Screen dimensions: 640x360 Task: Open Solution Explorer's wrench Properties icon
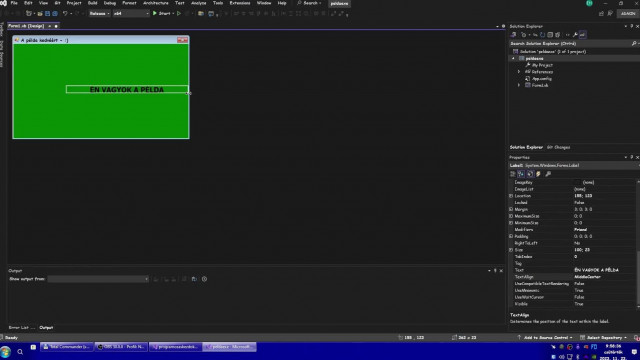pyautogui.click(x=575, y=35)
